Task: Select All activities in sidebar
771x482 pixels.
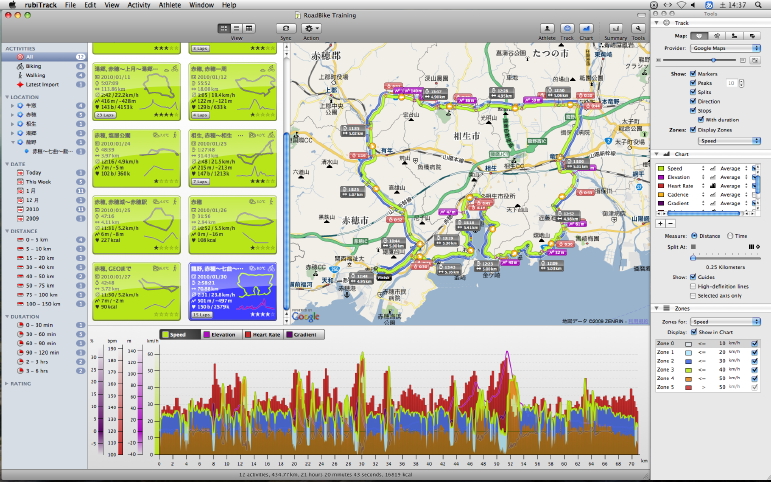Action: [x=44, y=57]
